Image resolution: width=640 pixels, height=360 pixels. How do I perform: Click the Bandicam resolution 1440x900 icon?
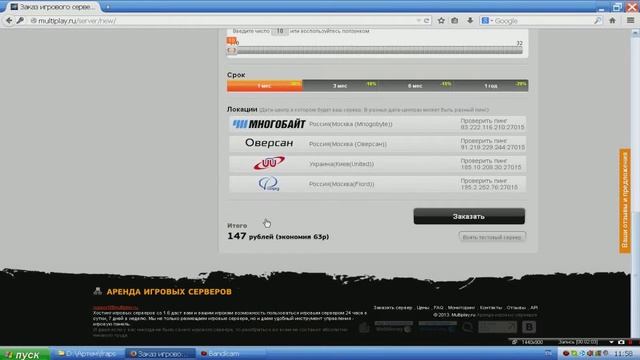[x=515, y=342]
